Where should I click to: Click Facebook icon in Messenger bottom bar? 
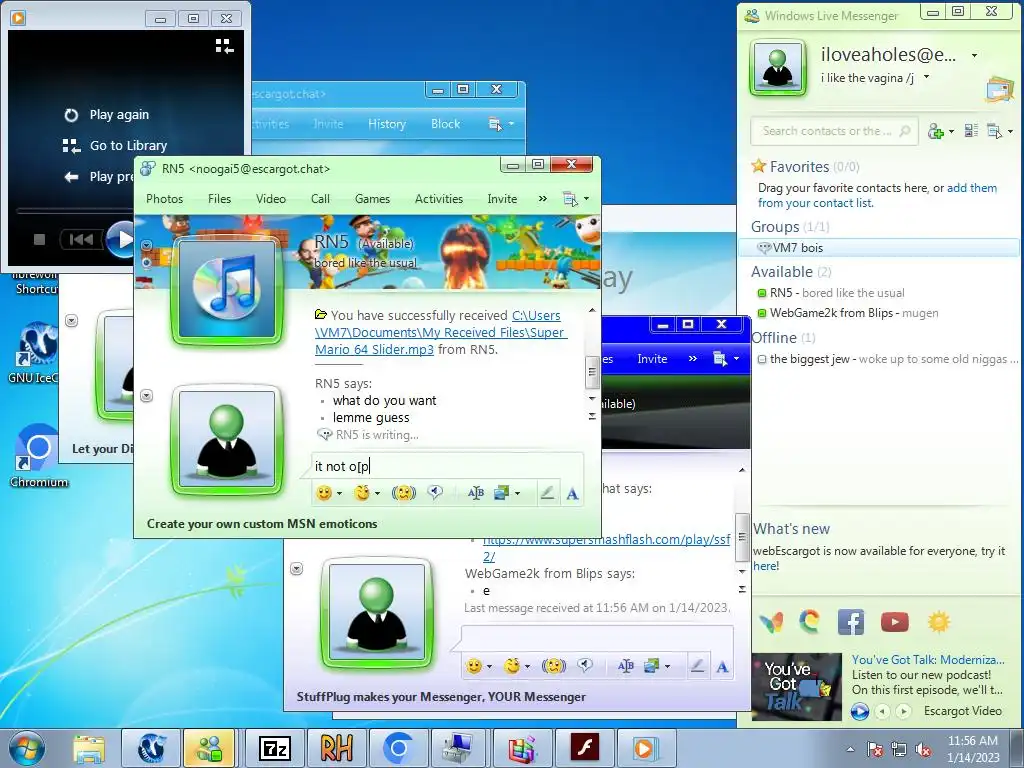[x=851, y=622]
